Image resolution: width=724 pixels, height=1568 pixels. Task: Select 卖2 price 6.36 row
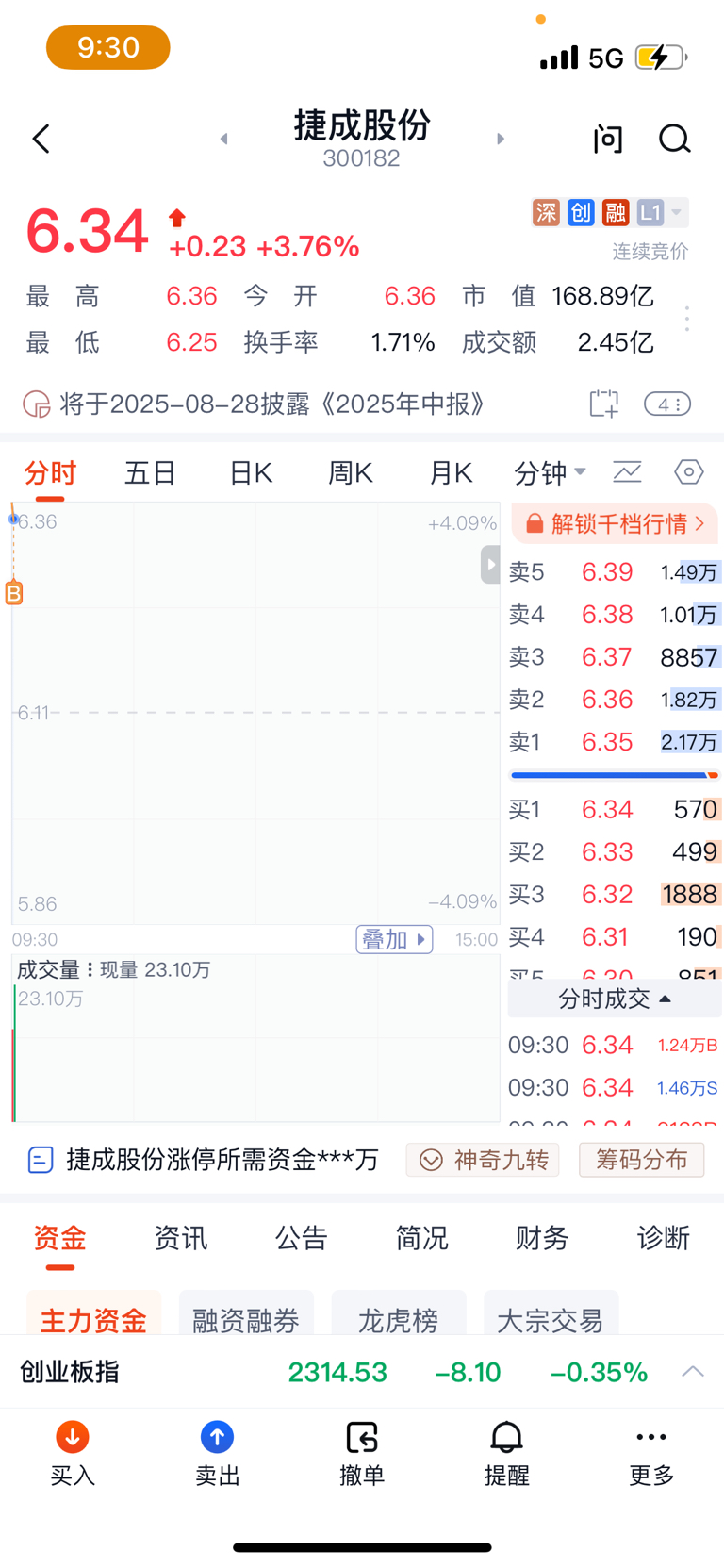click(615, 700)
